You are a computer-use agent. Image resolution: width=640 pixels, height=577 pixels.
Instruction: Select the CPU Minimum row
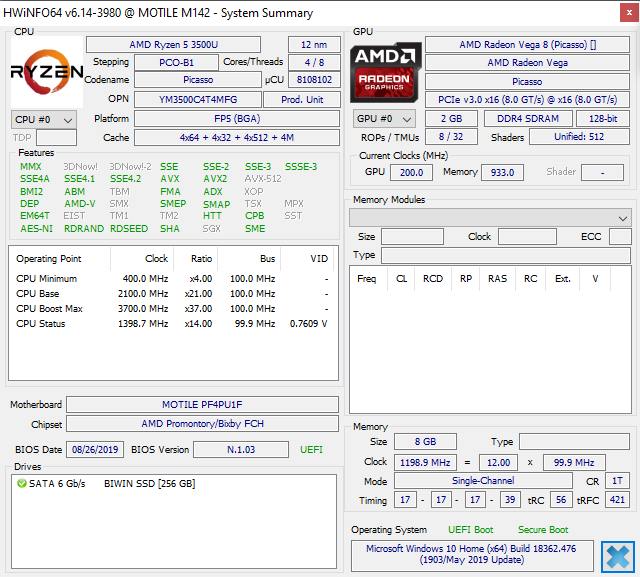pyautogui.click(x=172, y=279)
